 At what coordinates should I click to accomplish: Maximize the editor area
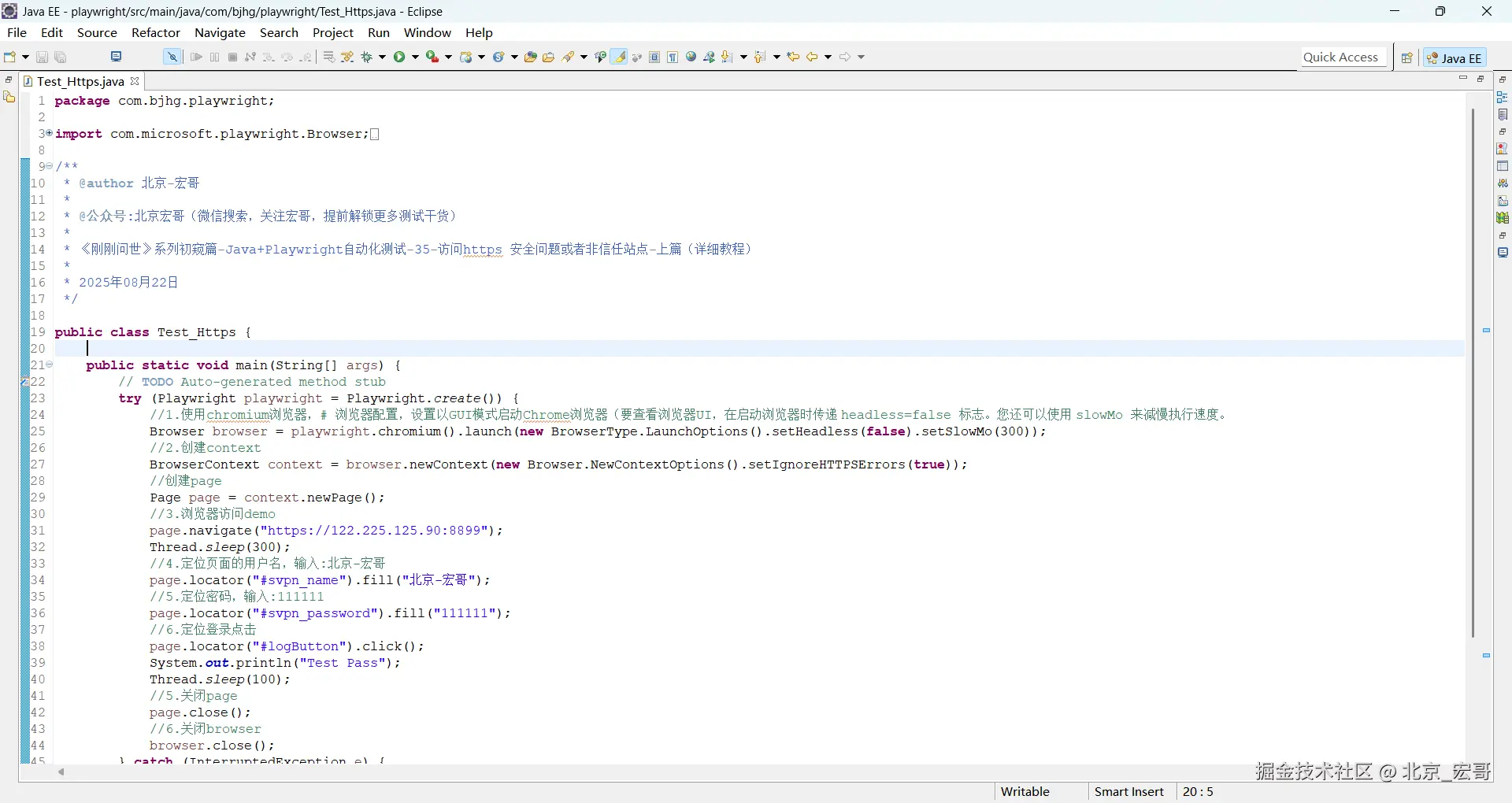pyautogui.click(x=1480, y=79)
